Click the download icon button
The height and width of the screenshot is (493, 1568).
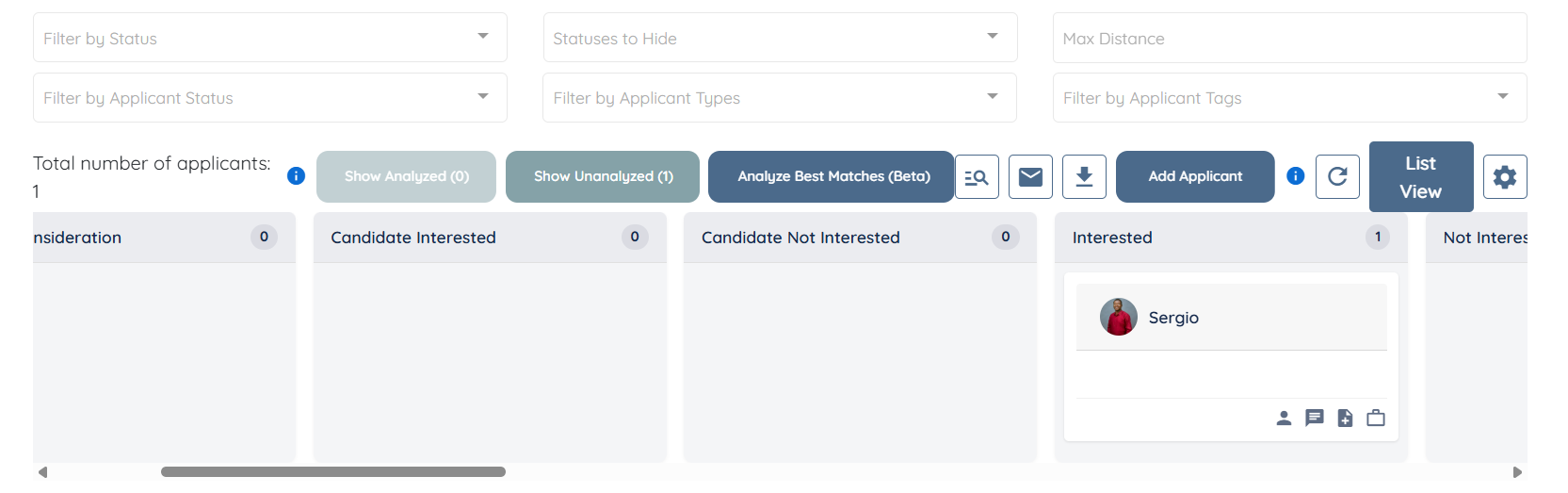click(1084, 177)
